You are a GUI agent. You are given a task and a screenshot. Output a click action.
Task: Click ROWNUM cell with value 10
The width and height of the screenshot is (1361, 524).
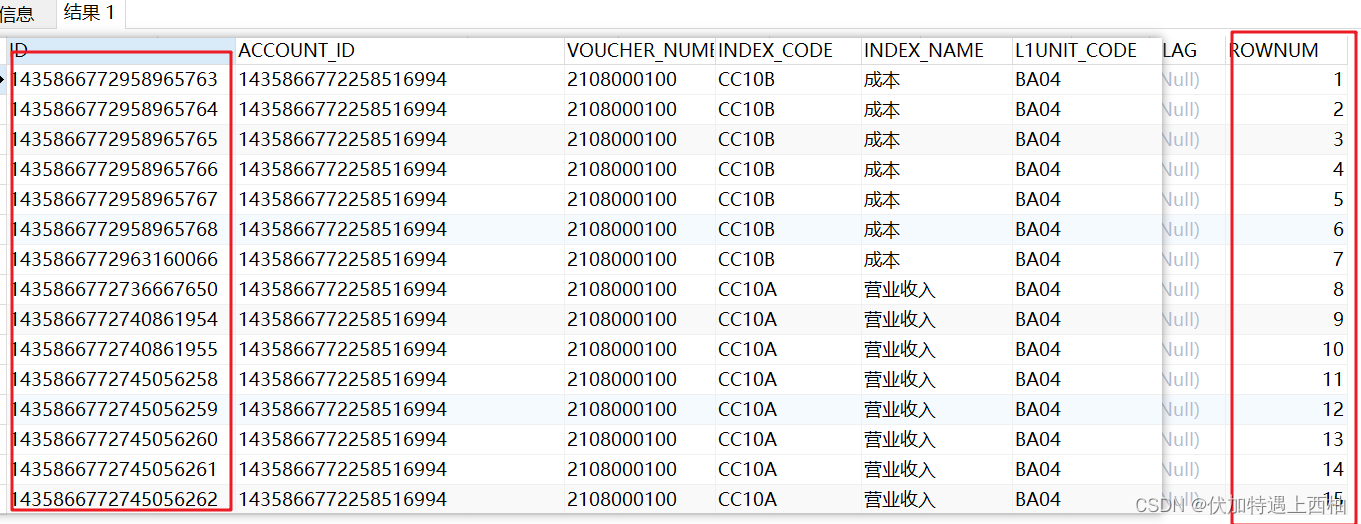pos(1288,349)
